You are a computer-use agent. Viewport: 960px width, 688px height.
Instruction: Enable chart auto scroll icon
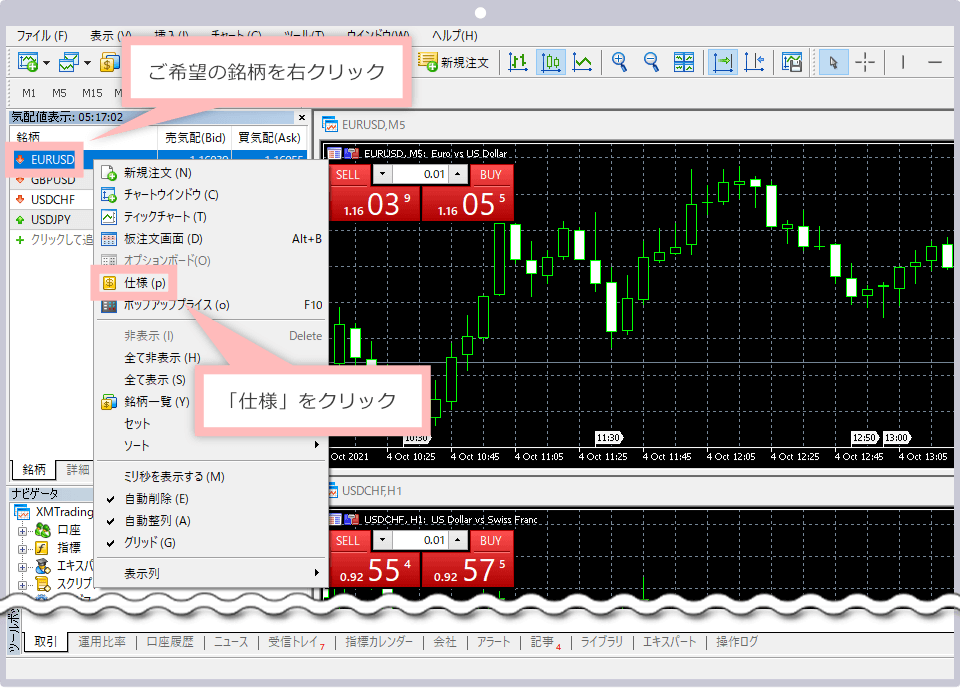[722, 62]
